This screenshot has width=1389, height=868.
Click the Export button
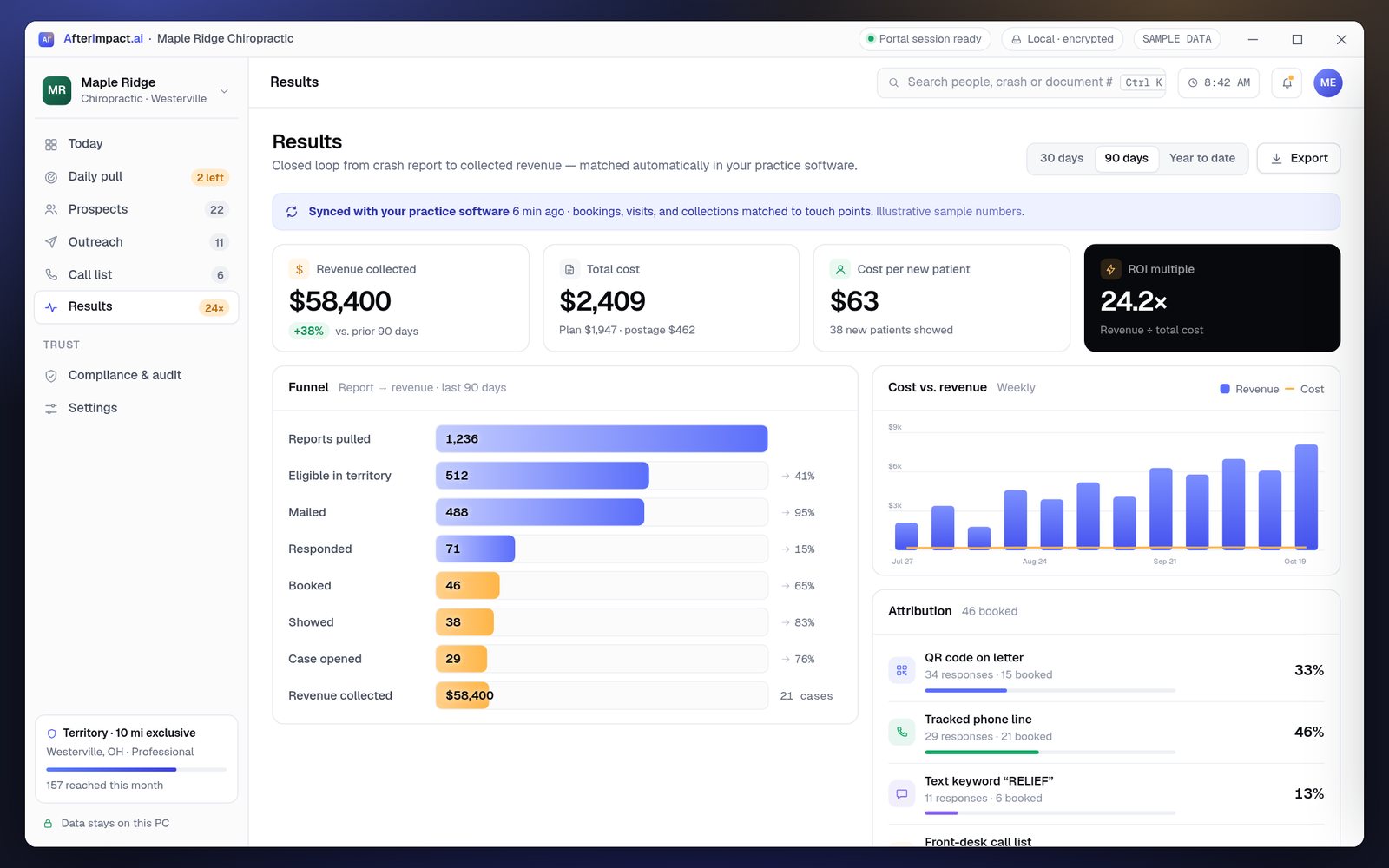1298,158
